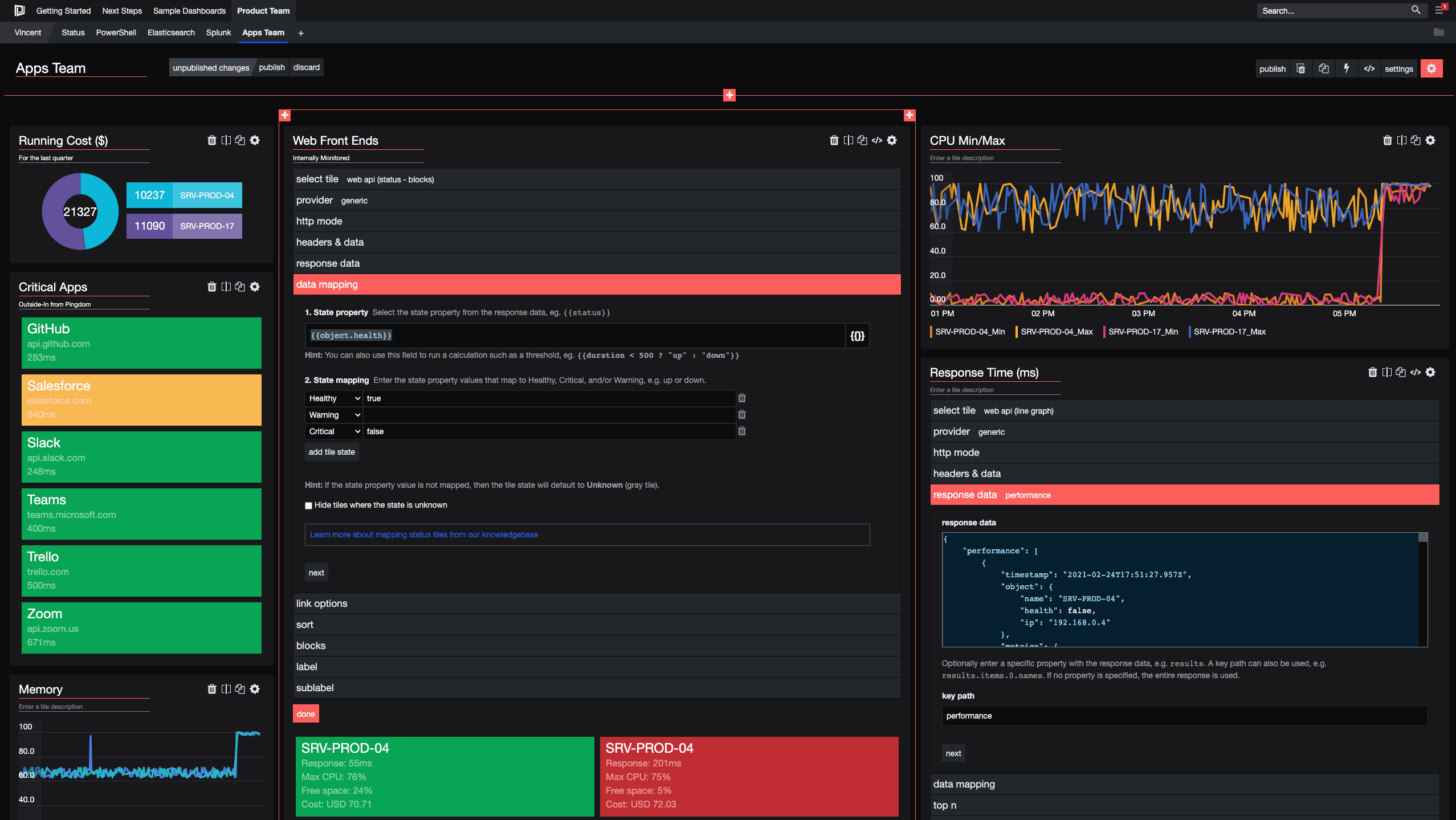Remove the Warning state mapping row
The height and width of the screenshot is (820, 1456).
742,414
